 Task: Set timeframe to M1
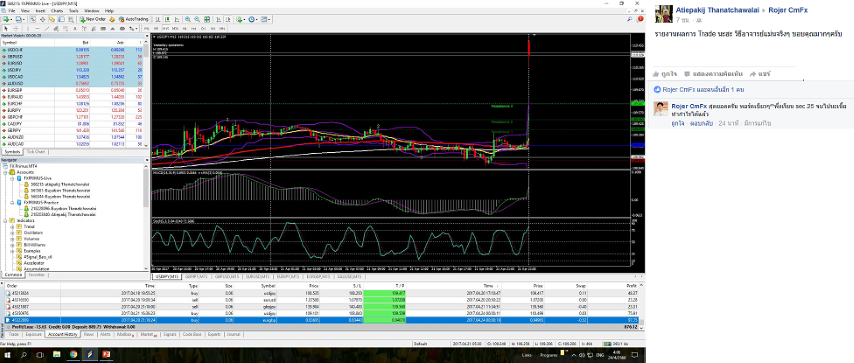[x=147, y=28]
